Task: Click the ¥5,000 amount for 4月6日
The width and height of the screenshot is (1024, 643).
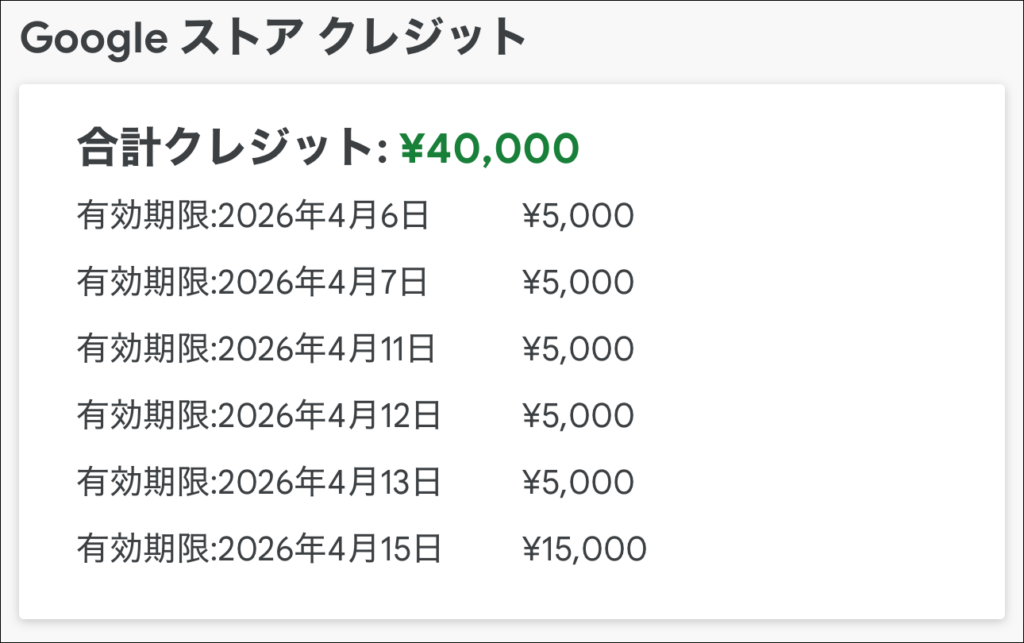Action: (x=578, y=216)
